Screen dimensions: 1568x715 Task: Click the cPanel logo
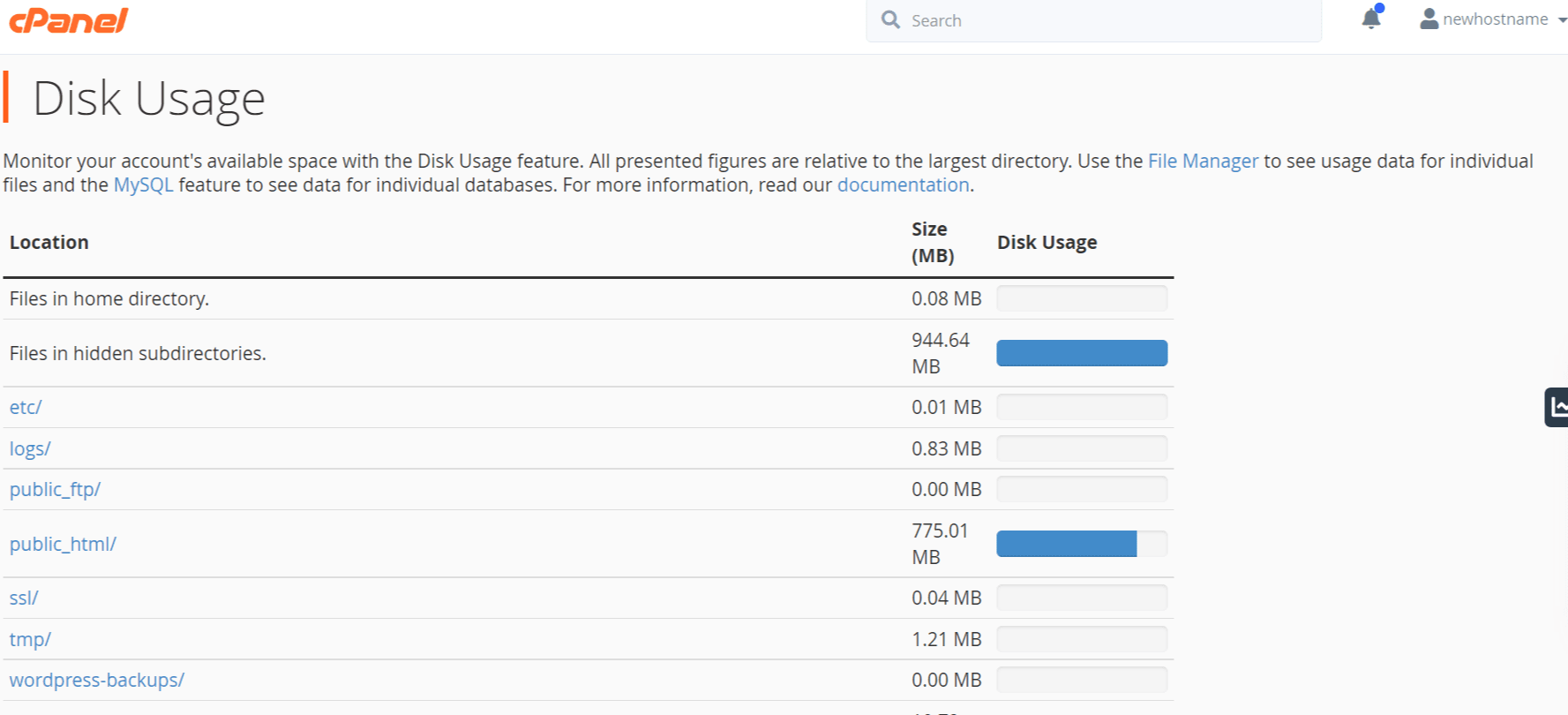point(69,19)
